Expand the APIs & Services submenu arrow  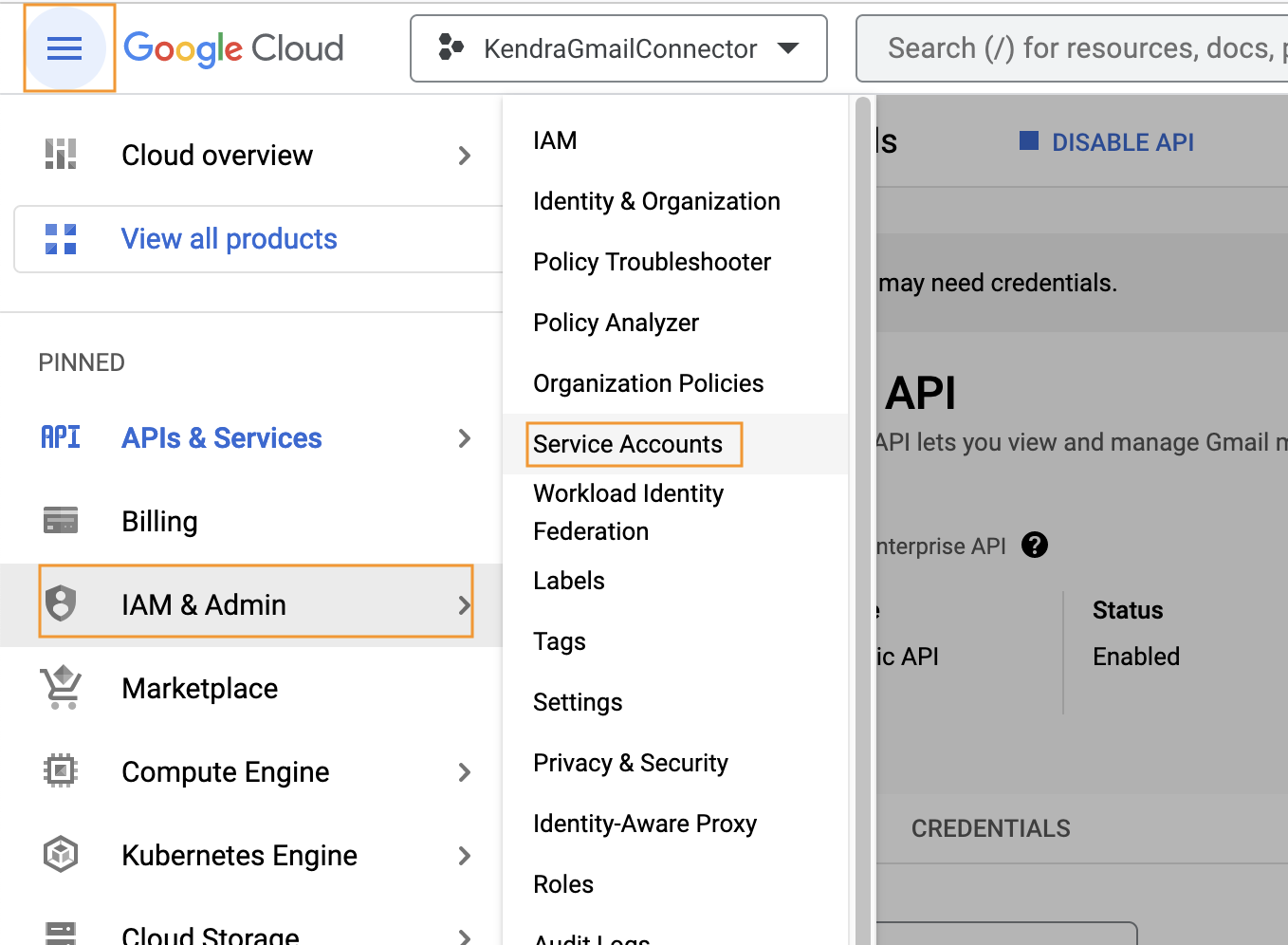click(465, 438)
